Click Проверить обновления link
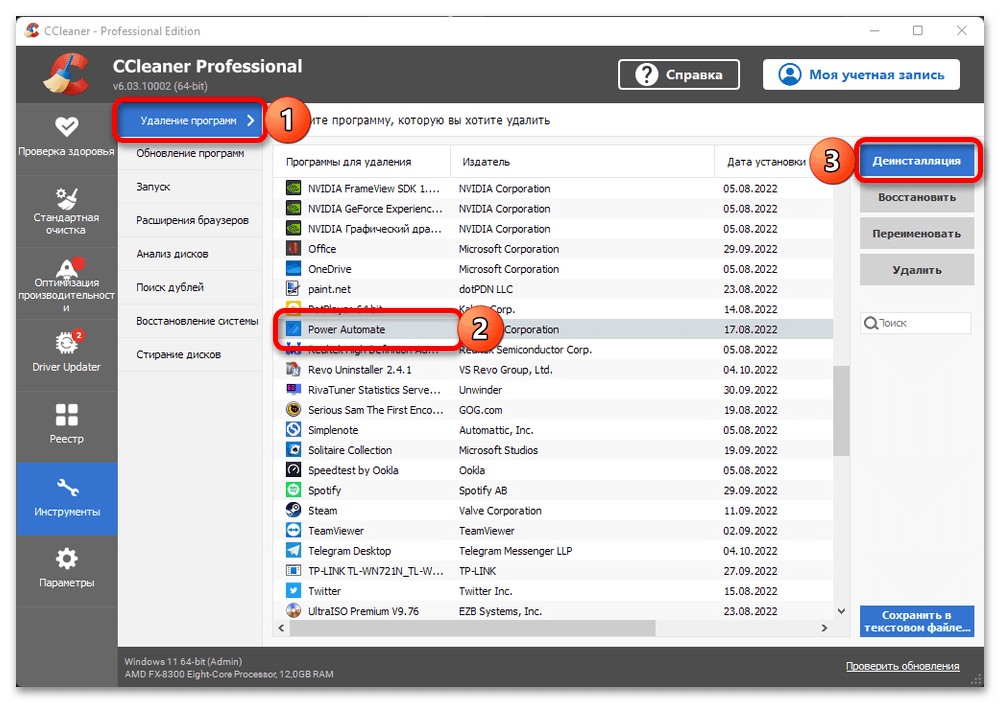The image size is (1000, 703). tap(902, 666)
